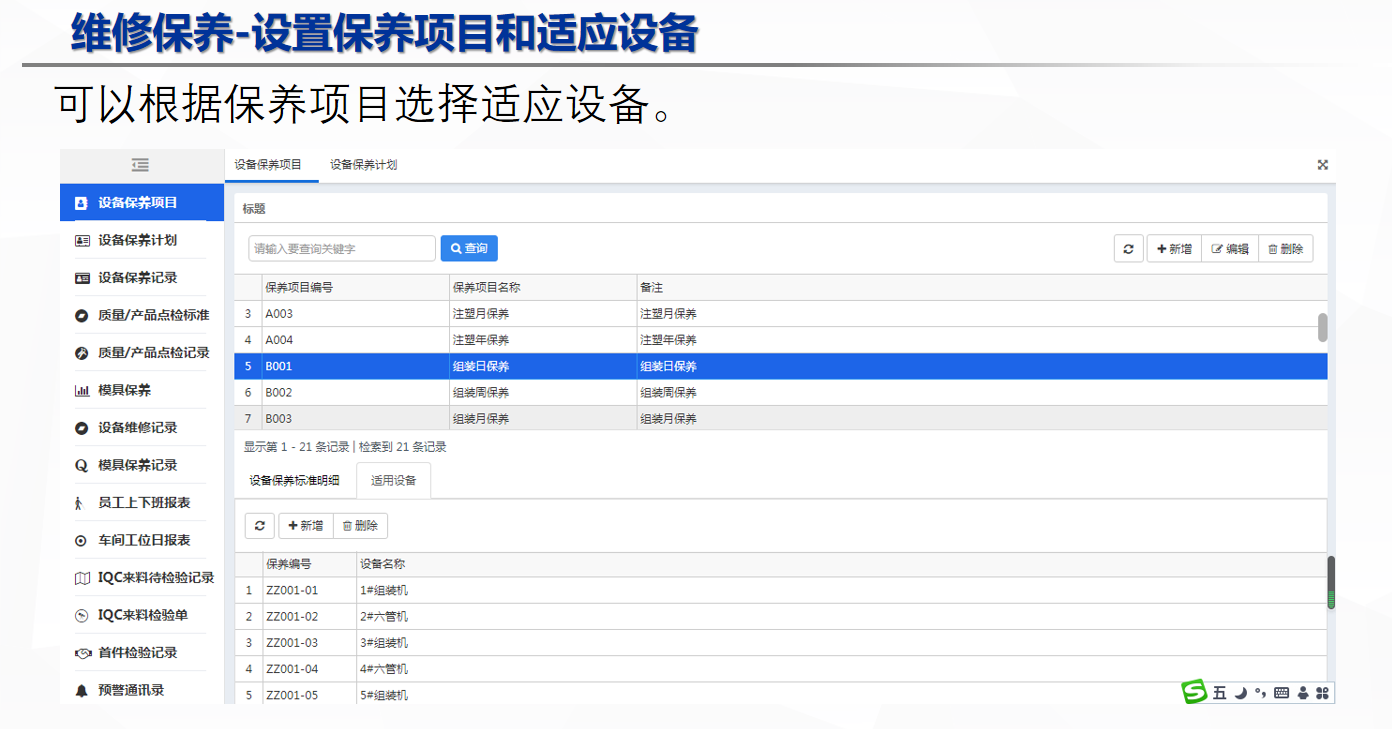Open 车间工位日报表 menu item
This screenshot has height=729, width=1392.
142,540
